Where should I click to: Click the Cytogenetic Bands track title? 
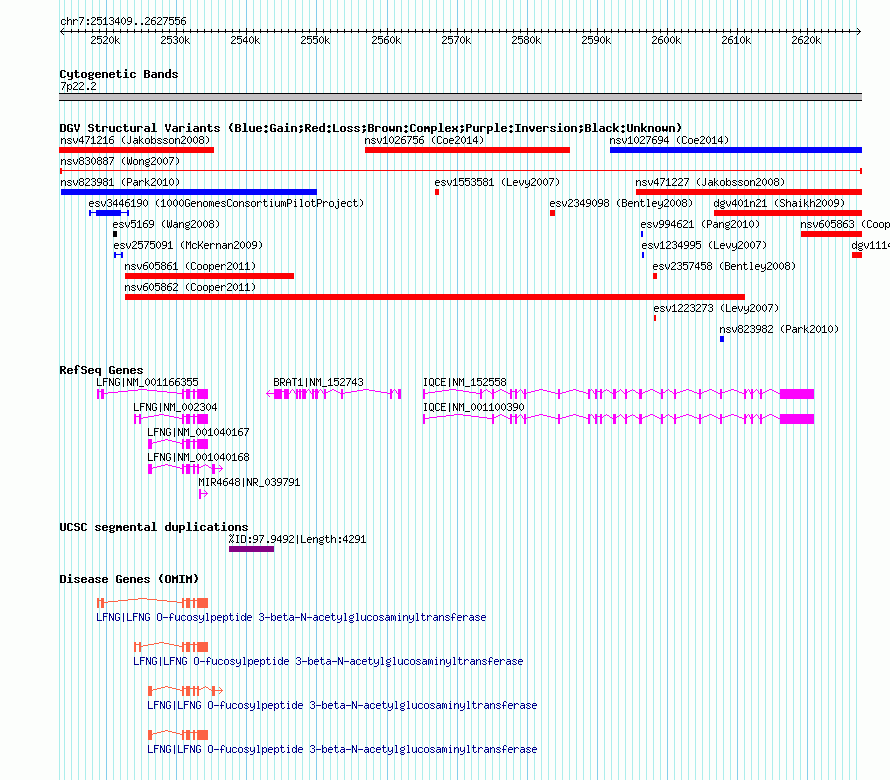[119, 74]
